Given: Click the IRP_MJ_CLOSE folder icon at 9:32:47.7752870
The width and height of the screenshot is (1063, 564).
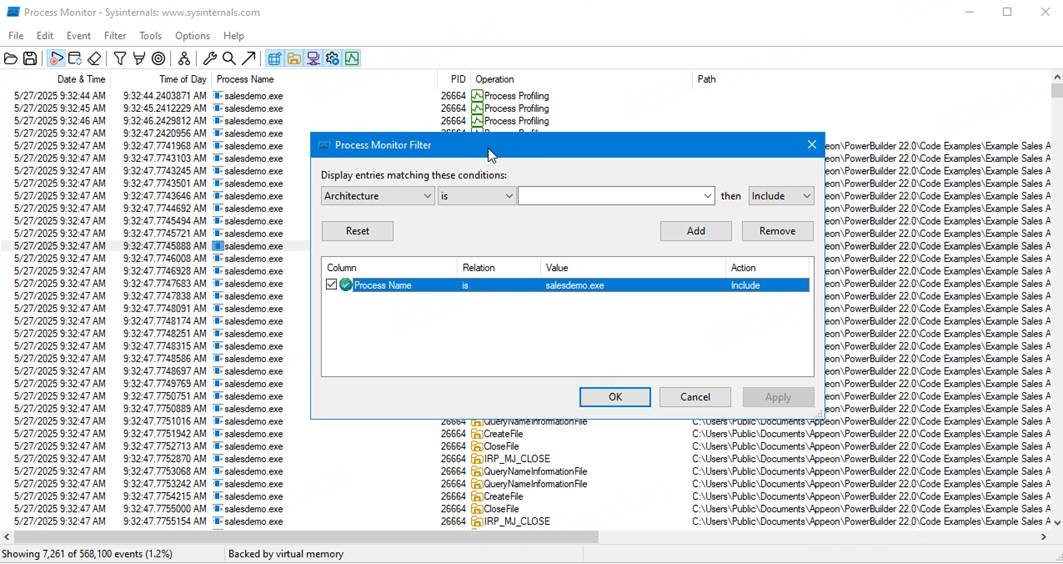Looking at the screenshot, I should [477, 459].
